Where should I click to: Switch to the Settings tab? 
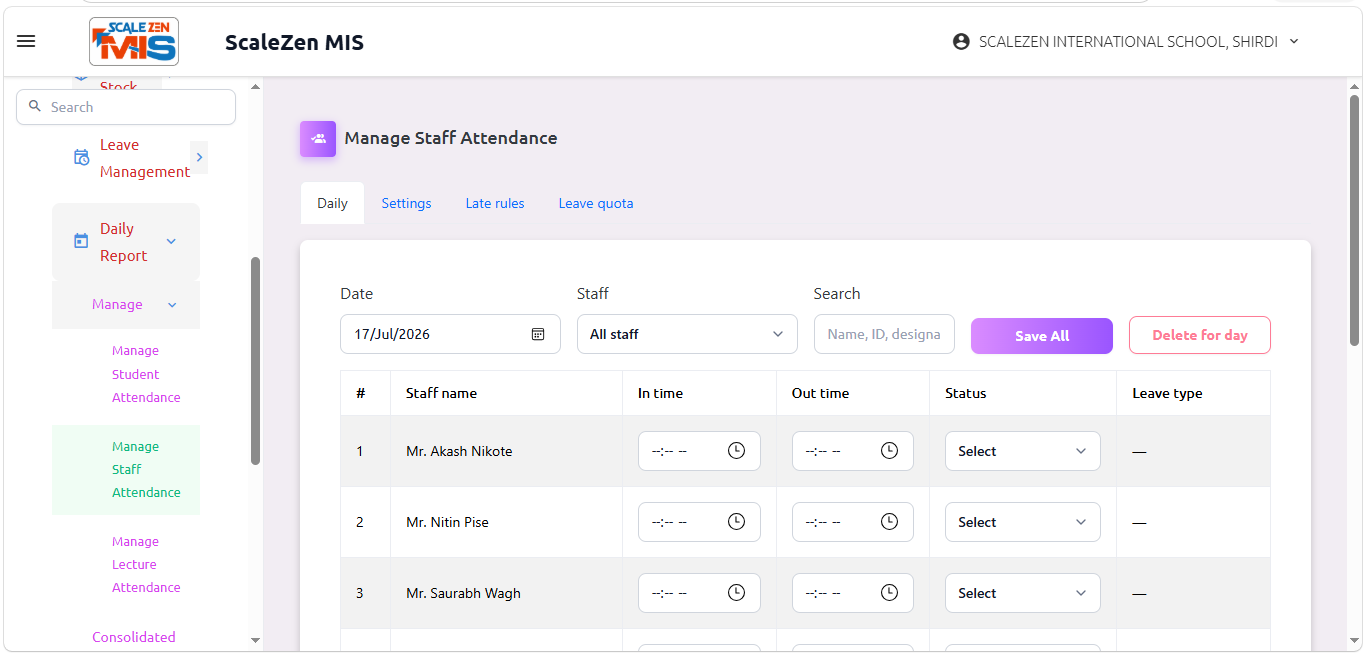406,203
